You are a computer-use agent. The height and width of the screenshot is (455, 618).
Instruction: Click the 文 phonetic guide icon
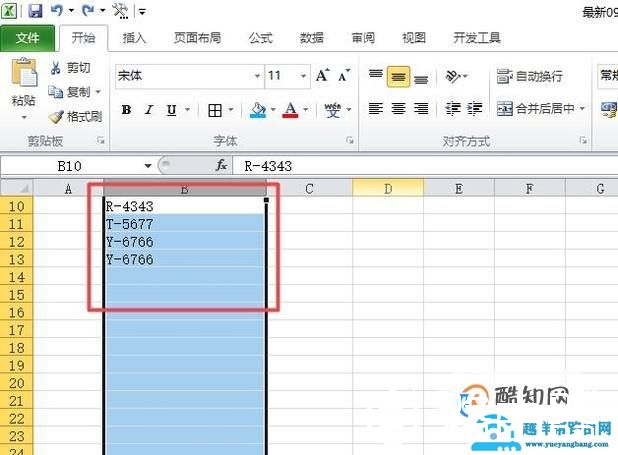(x=333, y=110)
